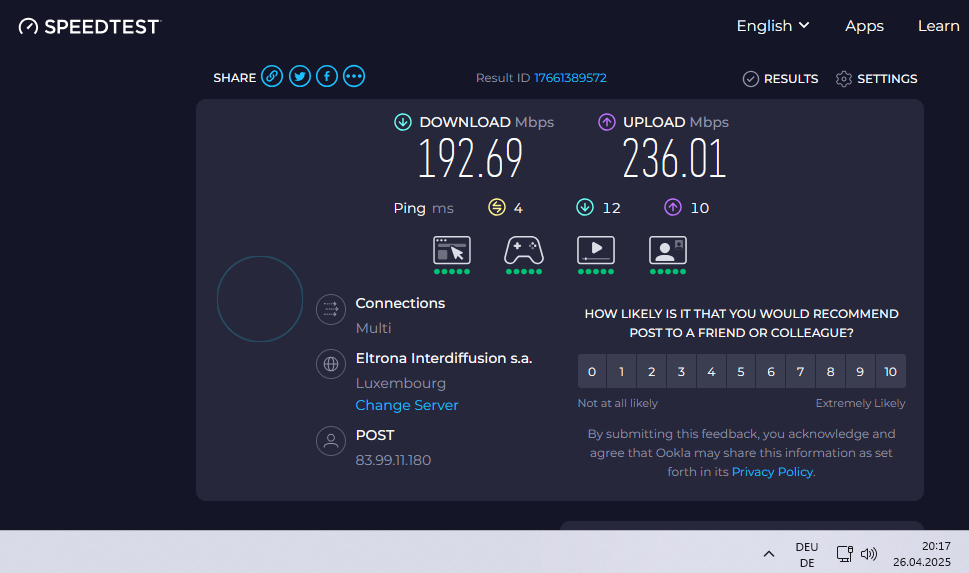Share result on Twitter
The image size is (969, 573).
point(300,77)
